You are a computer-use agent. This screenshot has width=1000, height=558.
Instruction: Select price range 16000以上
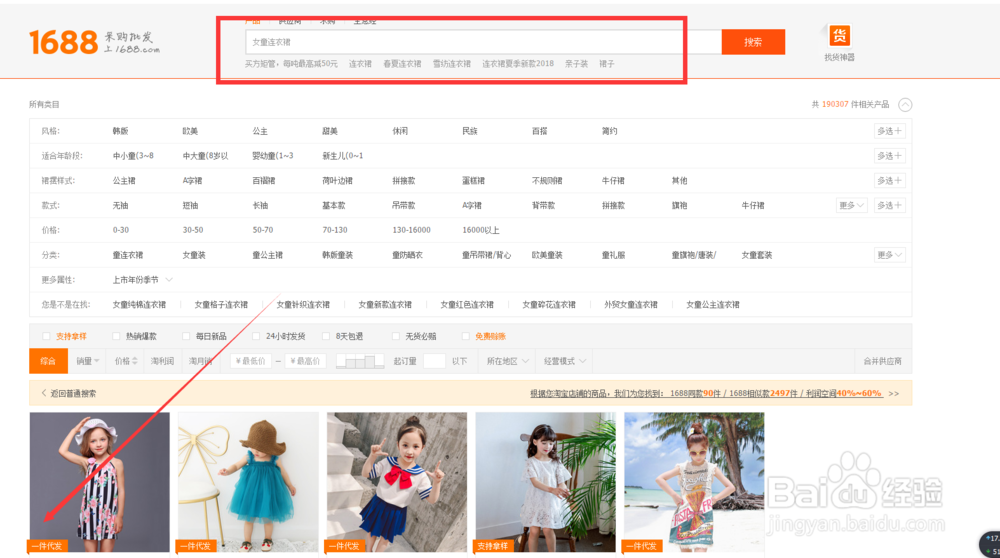(481, 230)
